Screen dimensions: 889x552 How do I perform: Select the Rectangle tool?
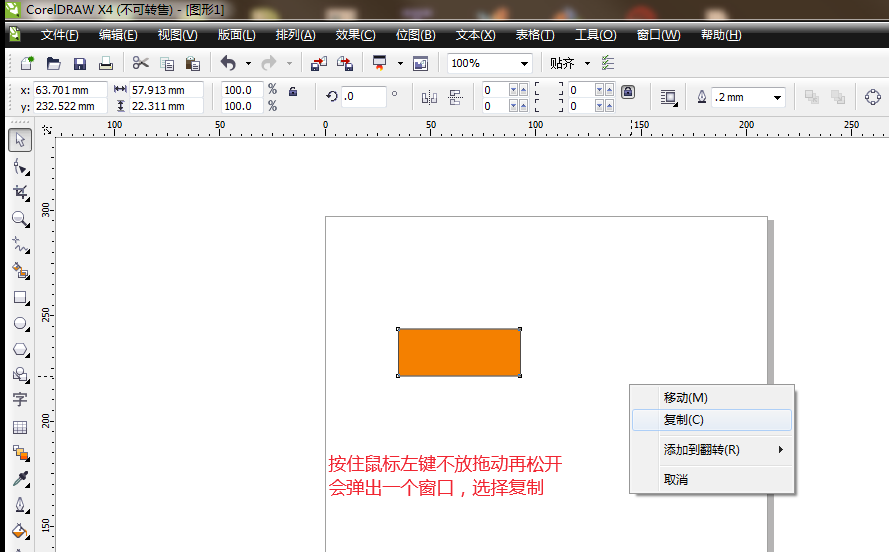point(20,297)
